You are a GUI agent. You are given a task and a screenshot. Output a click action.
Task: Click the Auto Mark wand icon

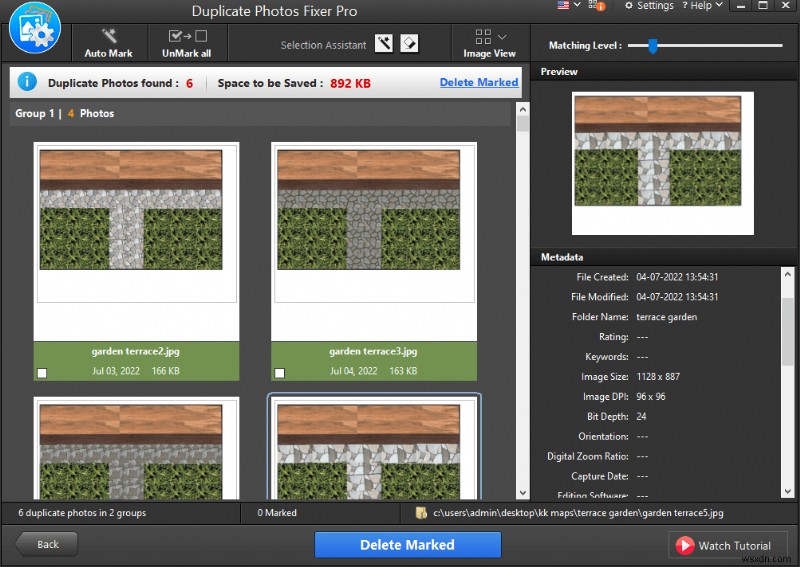click(108, 37)
